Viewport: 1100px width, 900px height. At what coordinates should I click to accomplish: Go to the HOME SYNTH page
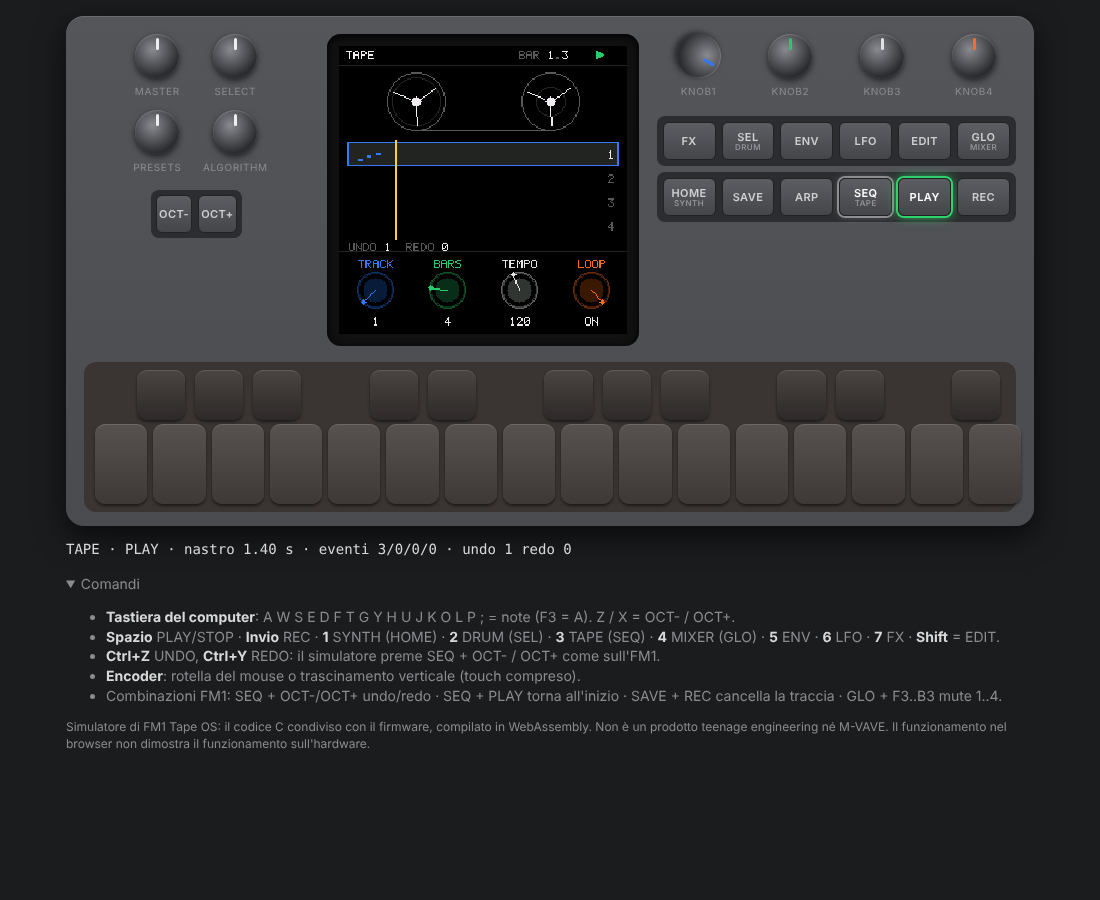click(689, 197)
